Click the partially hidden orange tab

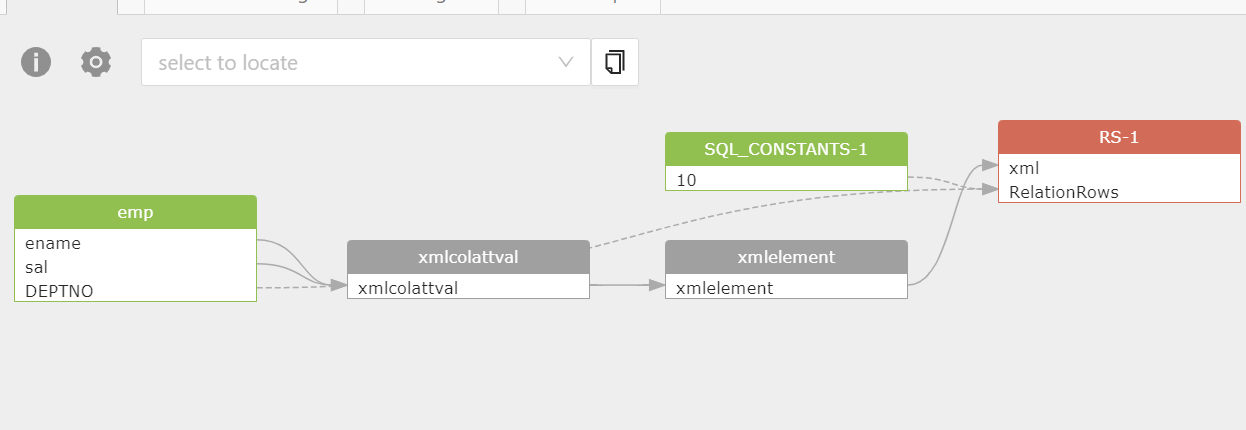click(592, 5)
